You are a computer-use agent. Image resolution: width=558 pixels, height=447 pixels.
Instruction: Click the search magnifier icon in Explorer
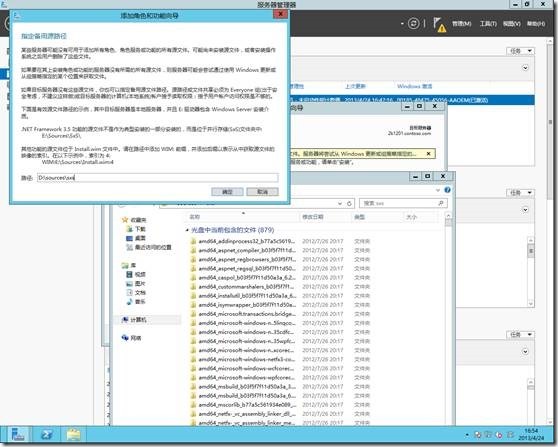coord(441,203)
